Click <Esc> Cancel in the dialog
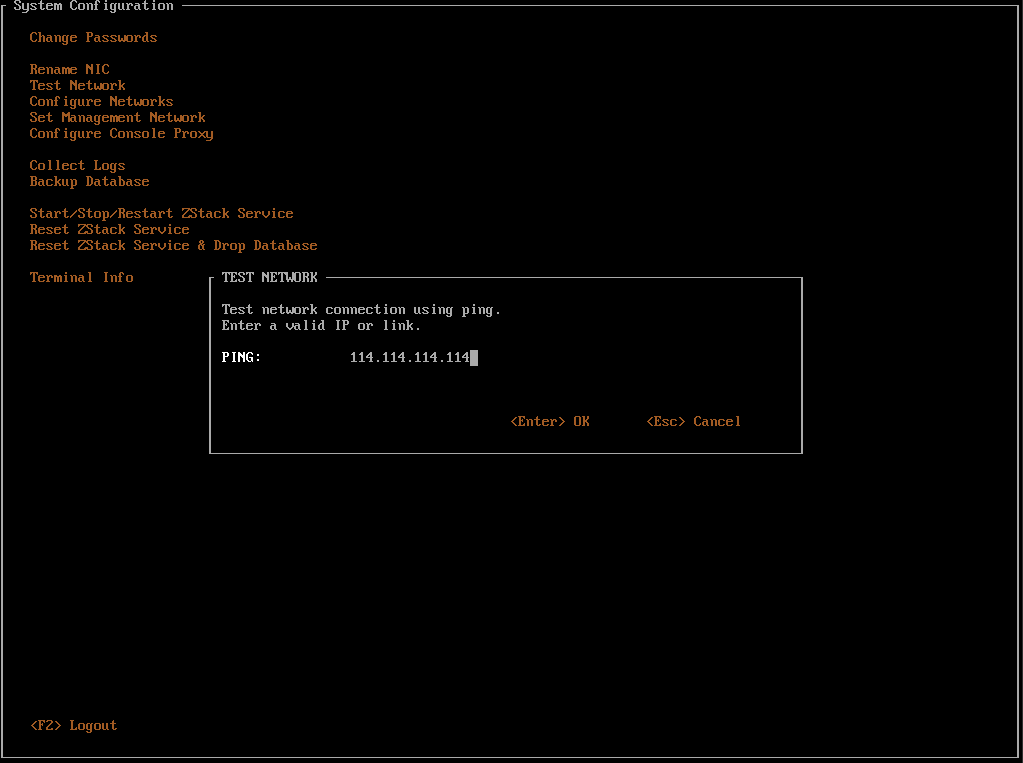This screenshot has height=763, width=1023. [693, 422]
